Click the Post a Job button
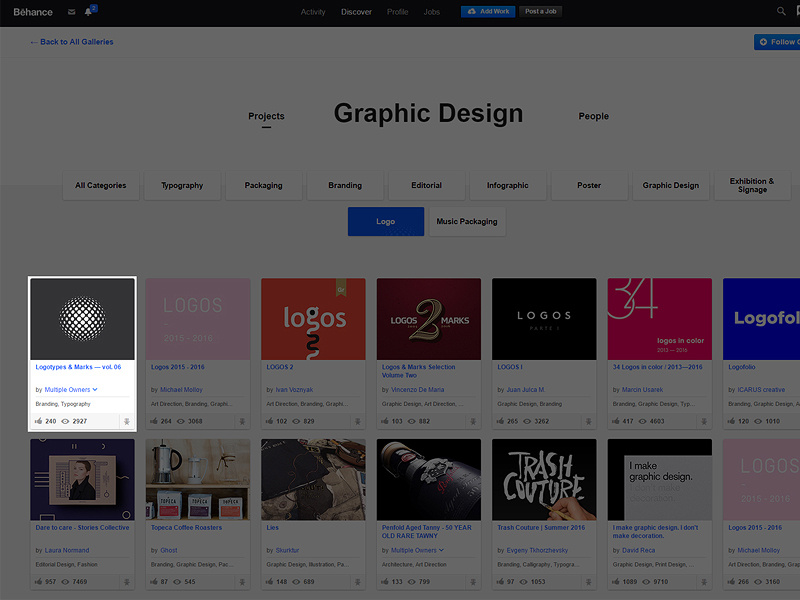800x600 pixels. pyautogui.click(x=541, y=11)
